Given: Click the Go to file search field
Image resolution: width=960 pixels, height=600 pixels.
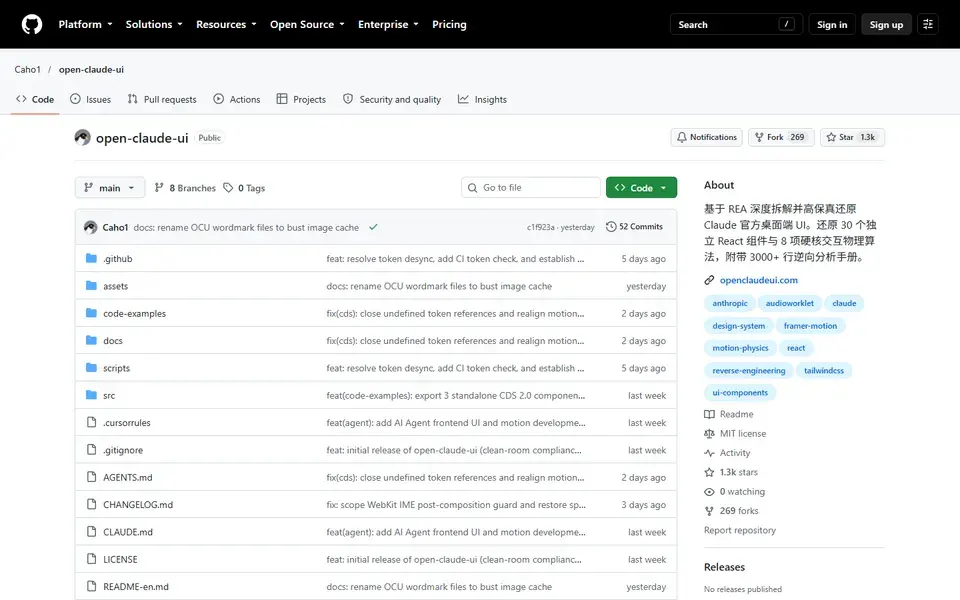Looking at the screenshot, I should (x=531, y=187).
